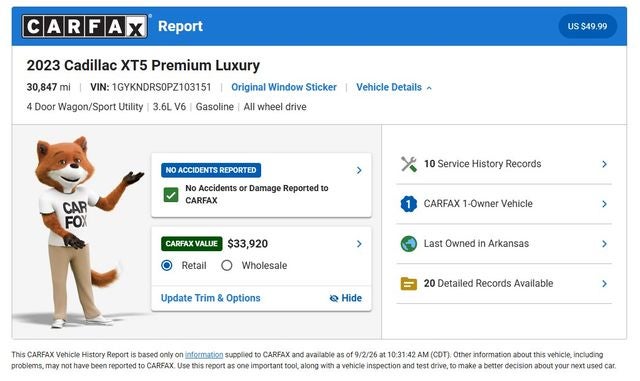Click the CARFAX logo in the header
Image resolution: width=640 pixels, height=381 pixels.
coord(85,27)
